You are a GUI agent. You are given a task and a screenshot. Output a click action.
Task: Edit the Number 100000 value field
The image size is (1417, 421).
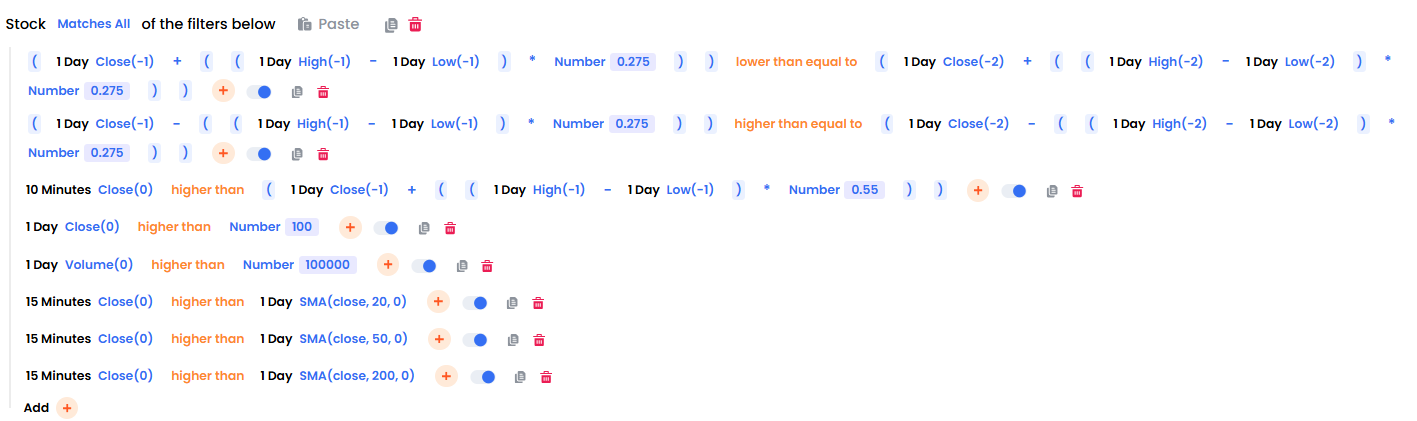326,265
